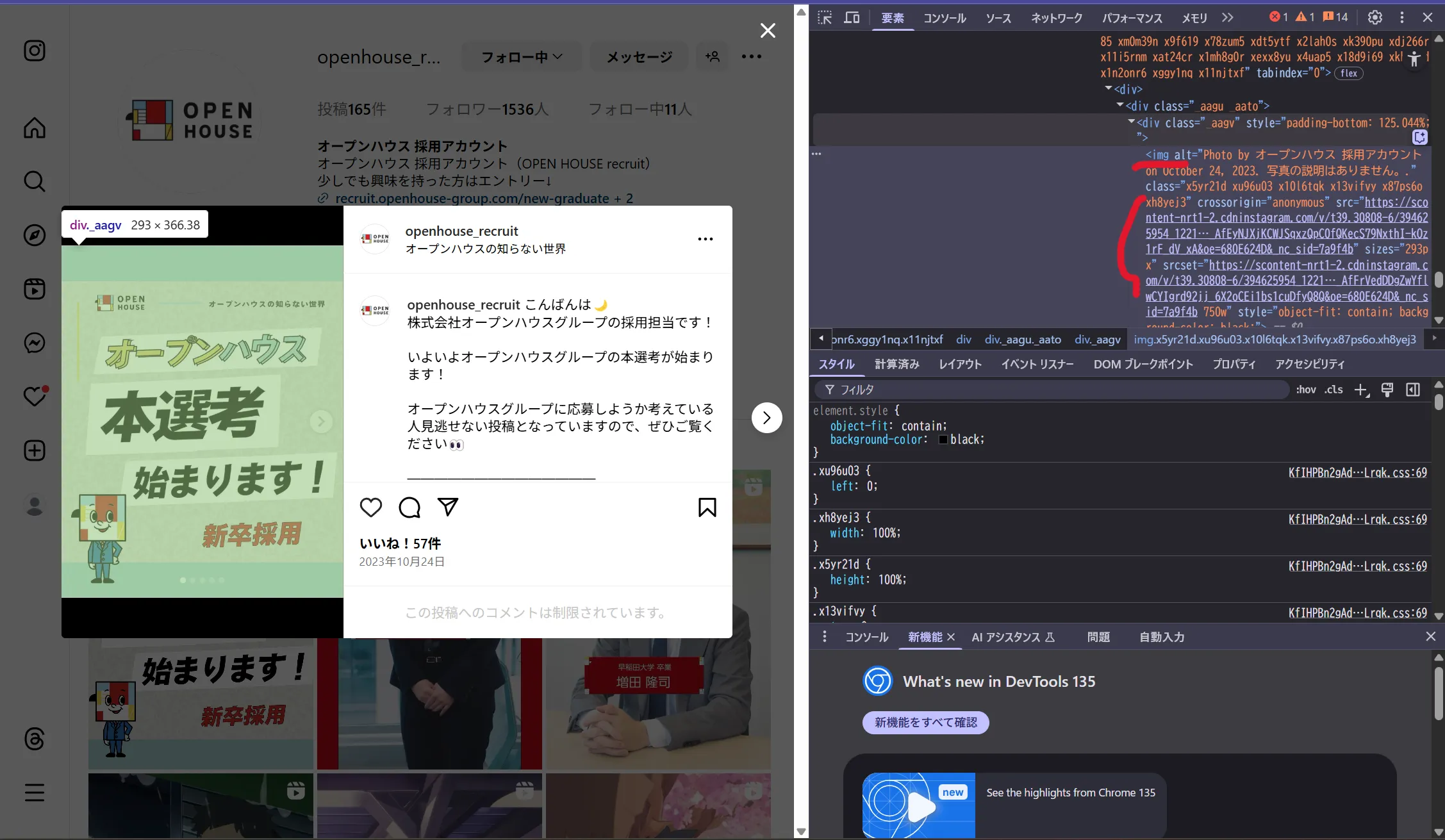The image size is (1445, 840).
Task: Open DevTools customize three-dot menu
Action: point(1402,17)
